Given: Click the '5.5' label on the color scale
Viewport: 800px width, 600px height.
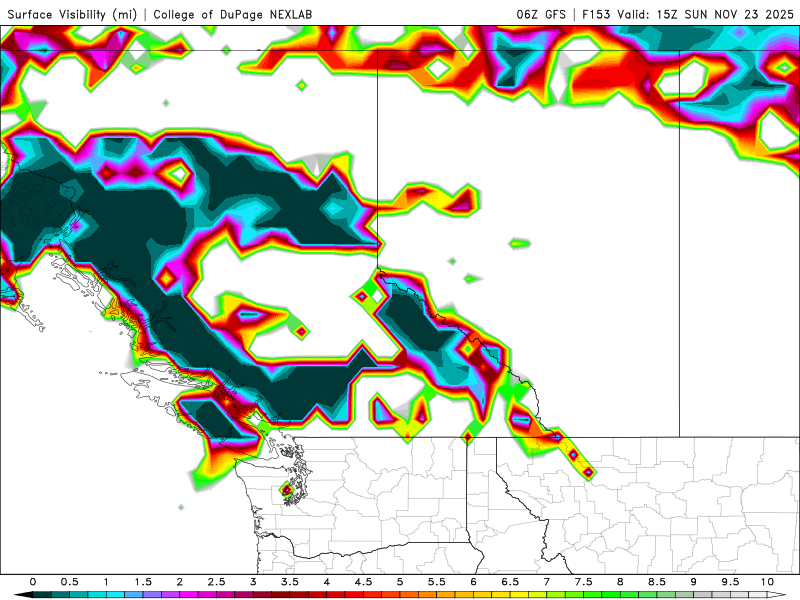Looking at the screenshot, I should [x=437, y=582].
